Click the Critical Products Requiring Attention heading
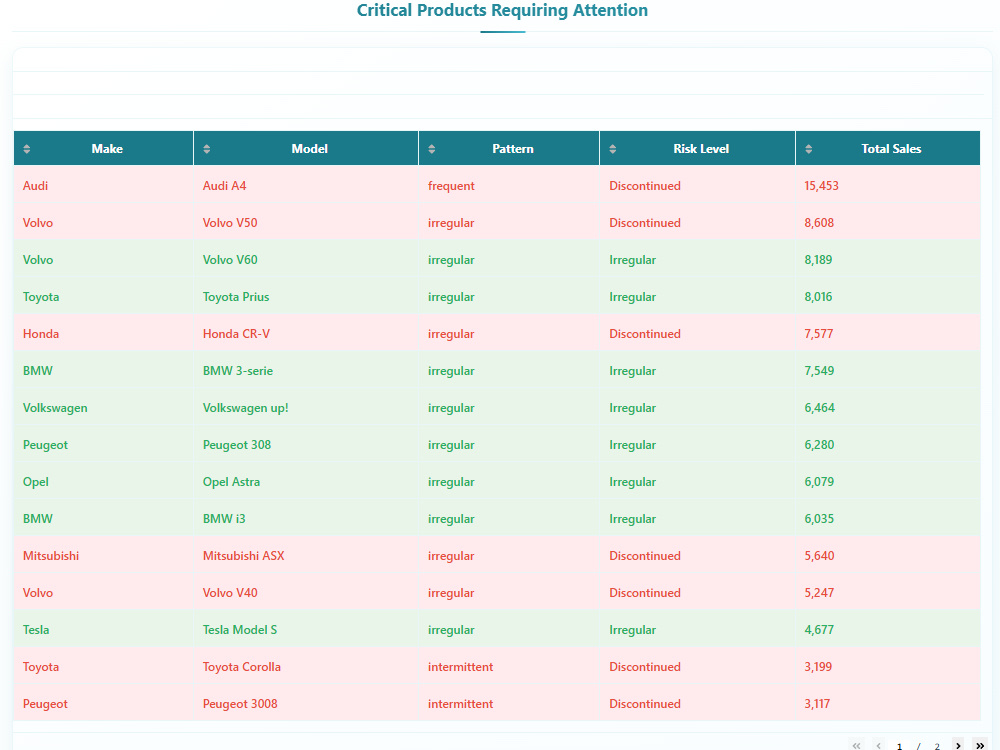1000x750 pixels. tap(502, 10)
